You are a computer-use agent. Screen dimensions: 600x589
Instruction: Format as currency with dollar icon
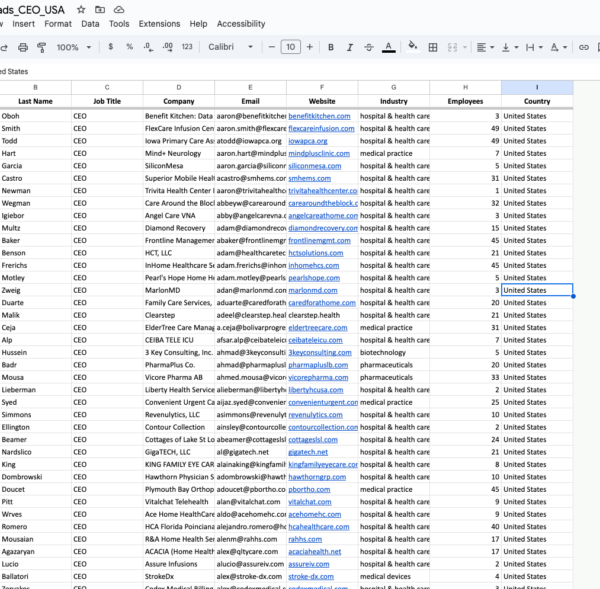point(111,47)
